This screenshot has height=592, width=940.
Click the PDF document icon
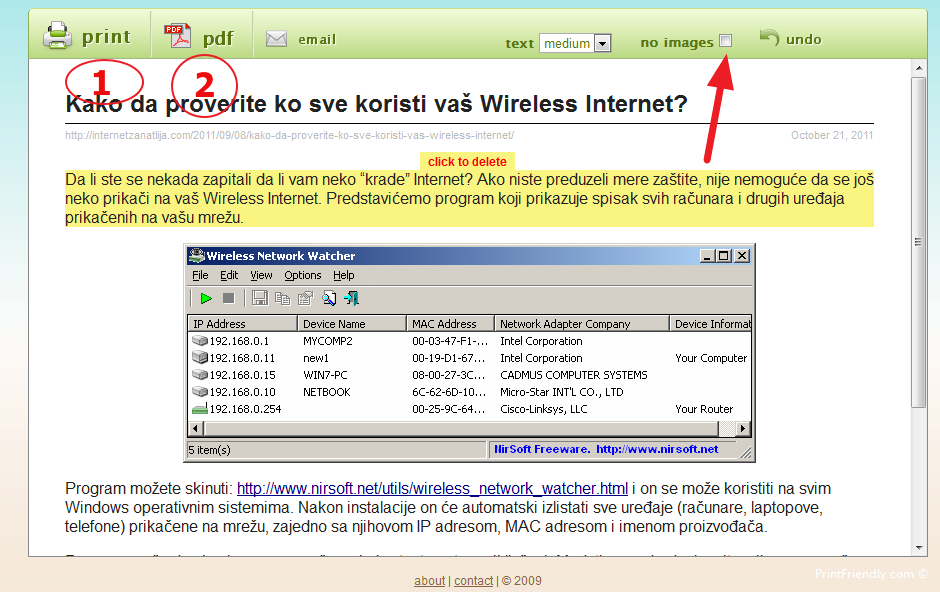pos(178,37)
